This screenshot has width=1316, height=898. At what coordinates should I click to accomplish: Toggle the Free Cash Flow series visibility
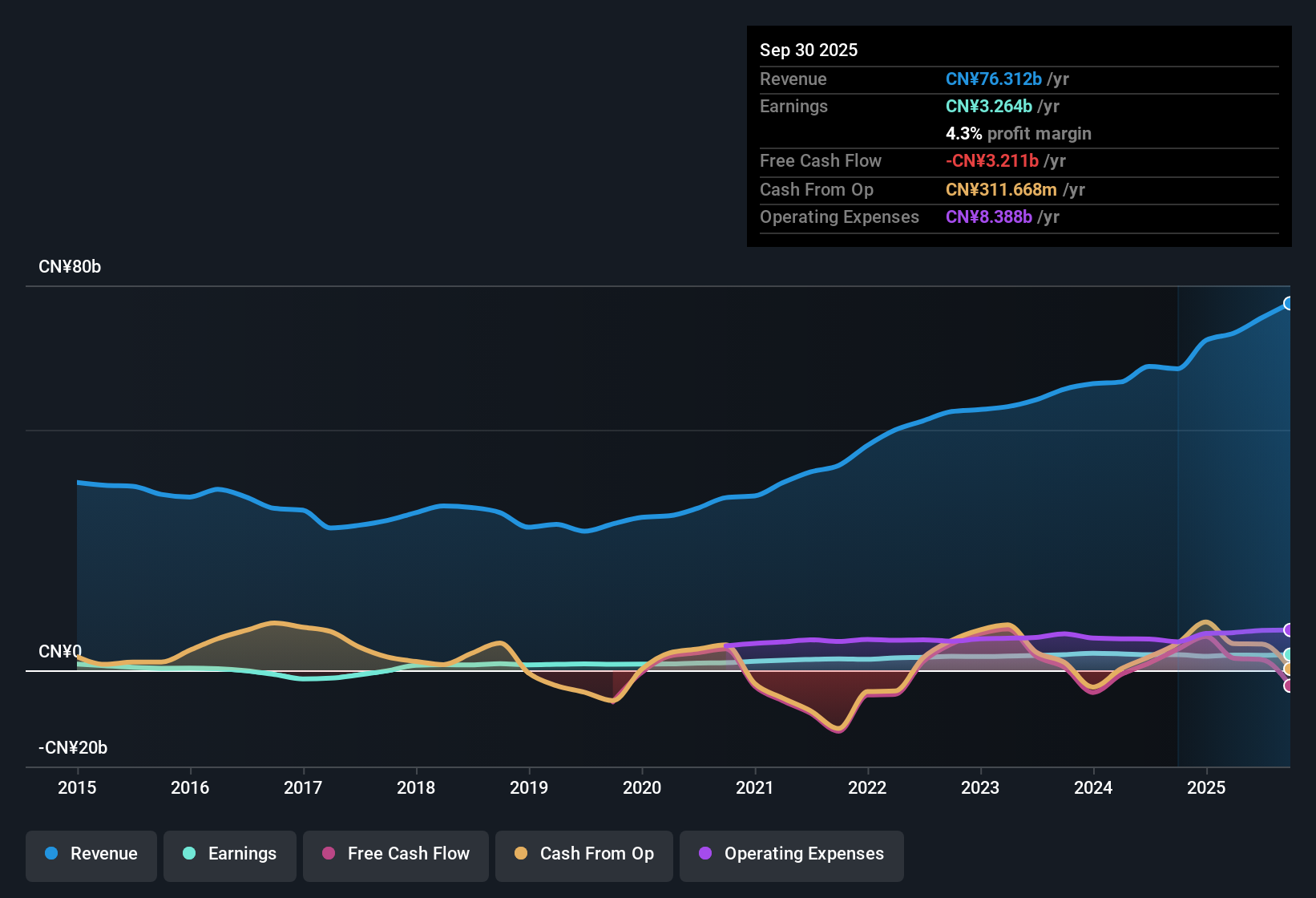point(395,854)
